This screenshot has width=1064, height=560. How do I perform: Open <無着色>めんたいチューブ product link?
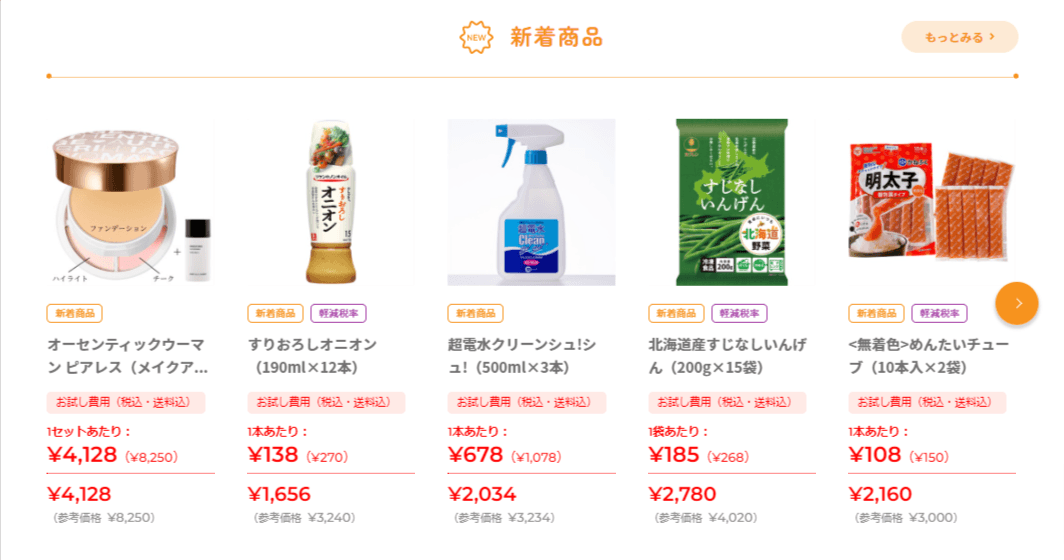[928, 356]
